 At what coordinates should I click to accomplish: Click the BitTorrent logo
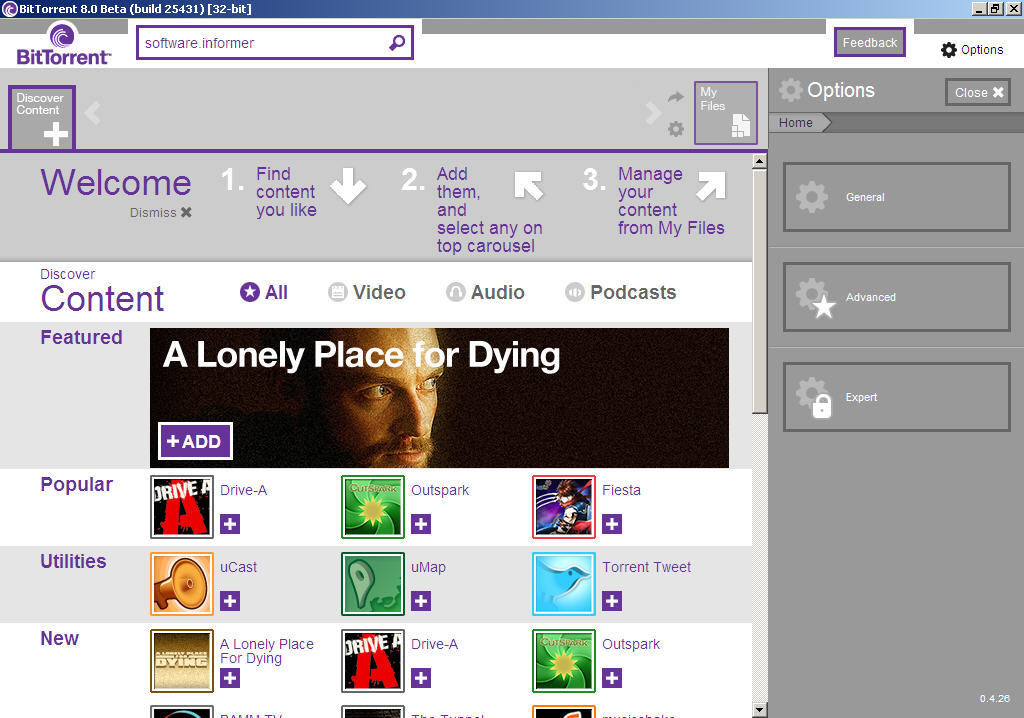(x=63, y=44)
